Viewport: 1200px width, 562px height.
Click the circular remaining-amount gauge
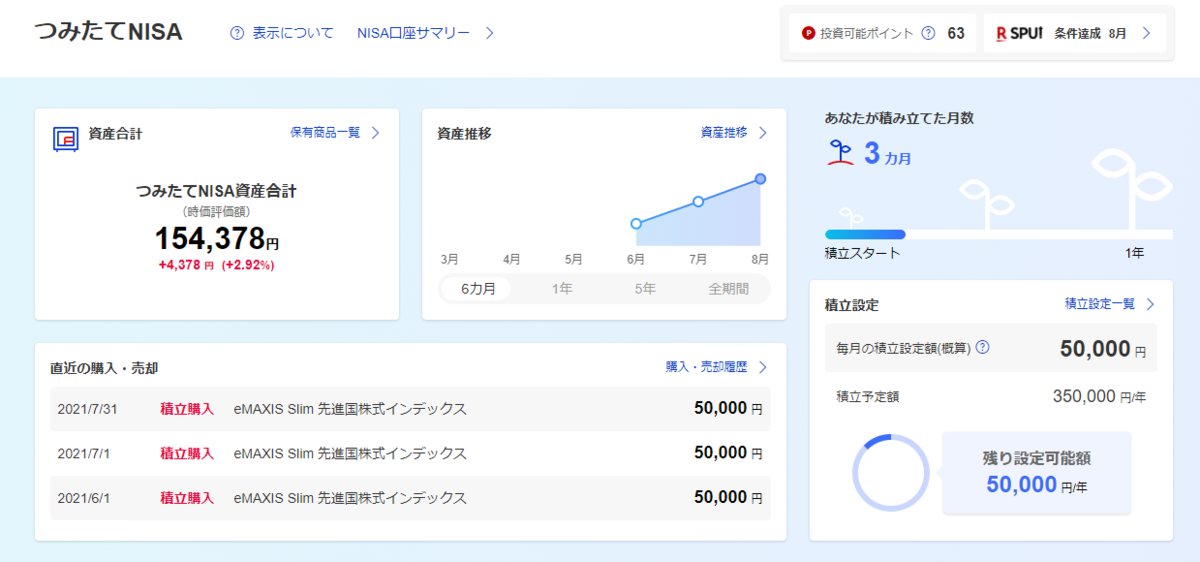point(891,473)
